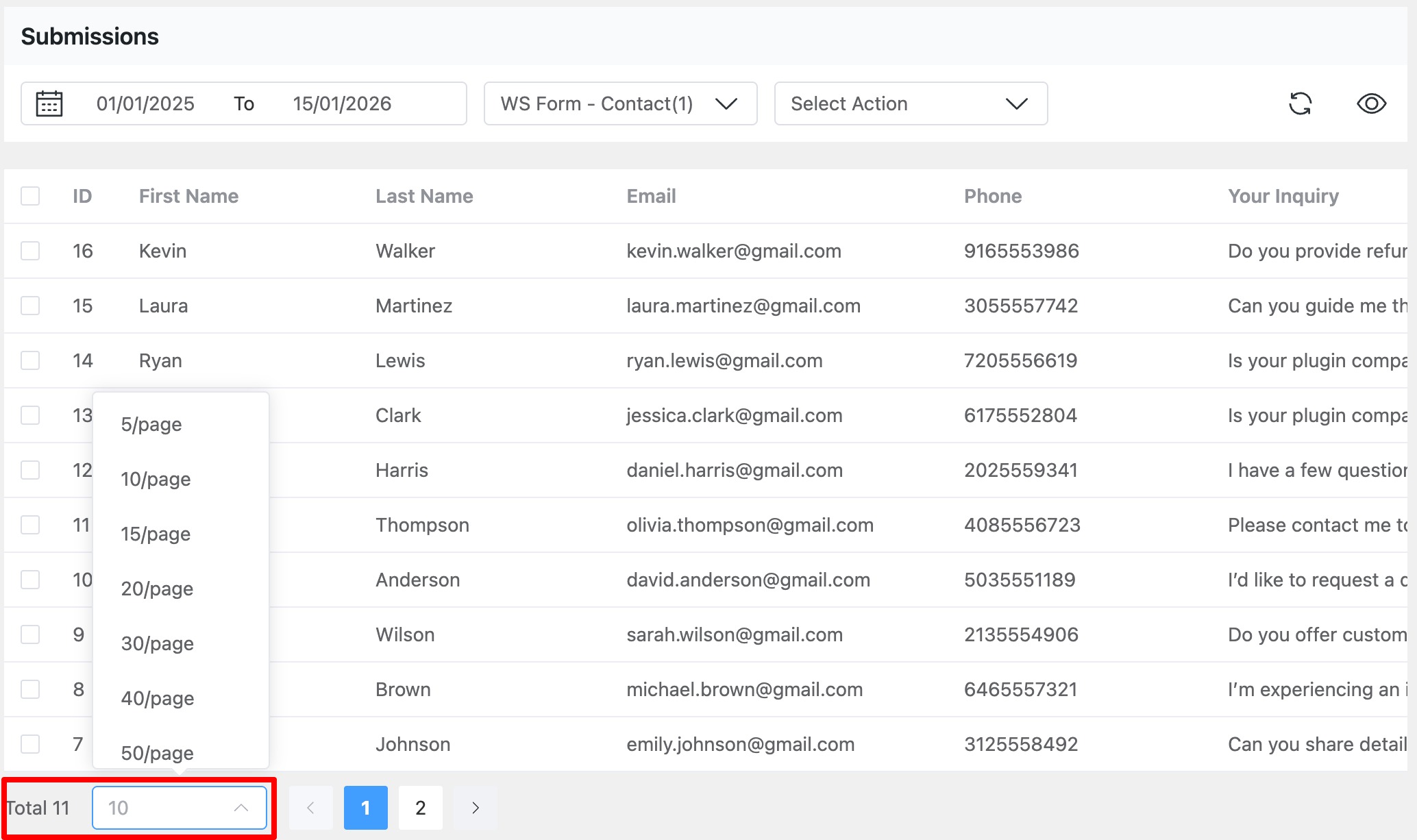Open the WS Form dropdown chevron

728,104
